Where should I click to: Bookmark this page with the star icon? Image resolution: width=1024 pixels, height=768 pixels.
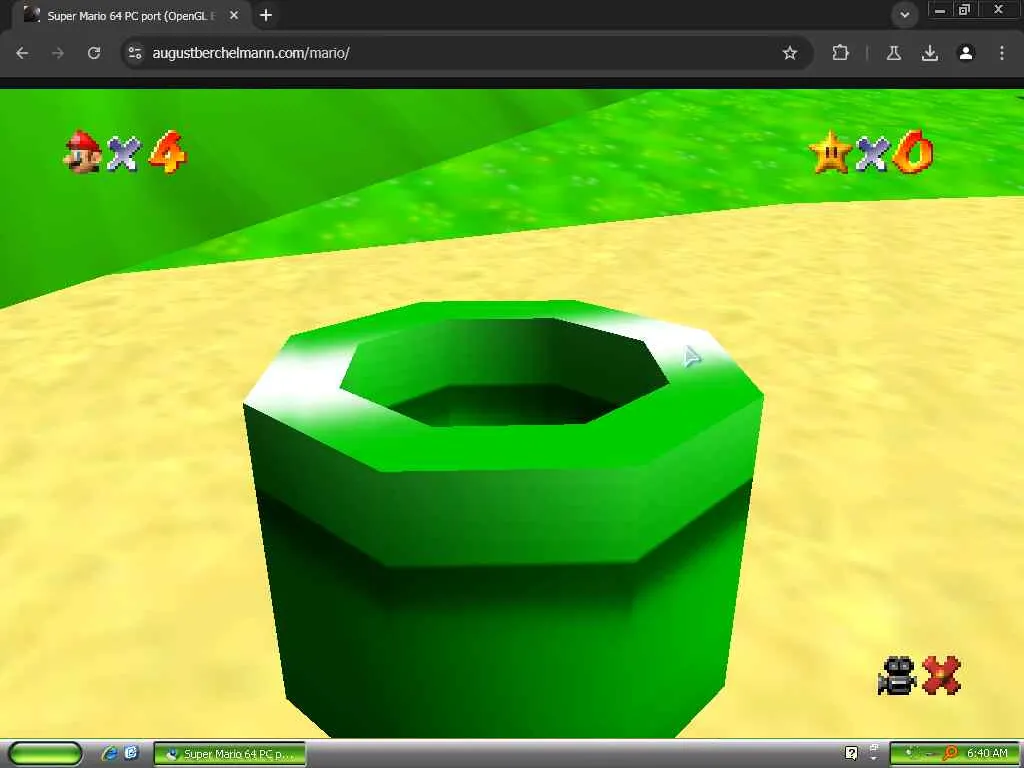pyautogui.click(x=790, y=53)
